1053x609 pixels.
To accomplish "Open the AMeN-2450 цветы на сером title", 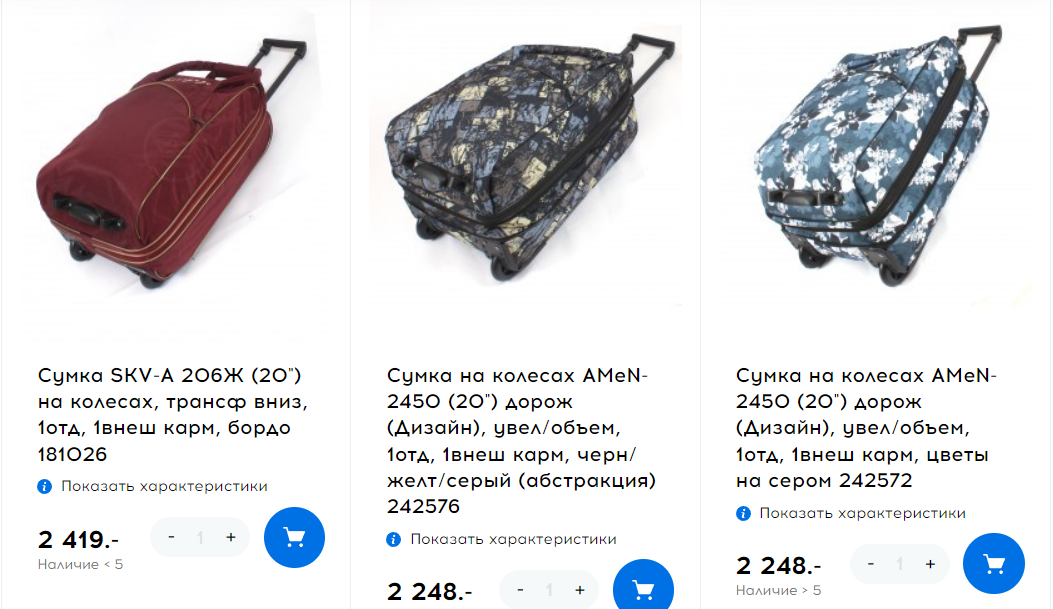I will tap(866, 428).
